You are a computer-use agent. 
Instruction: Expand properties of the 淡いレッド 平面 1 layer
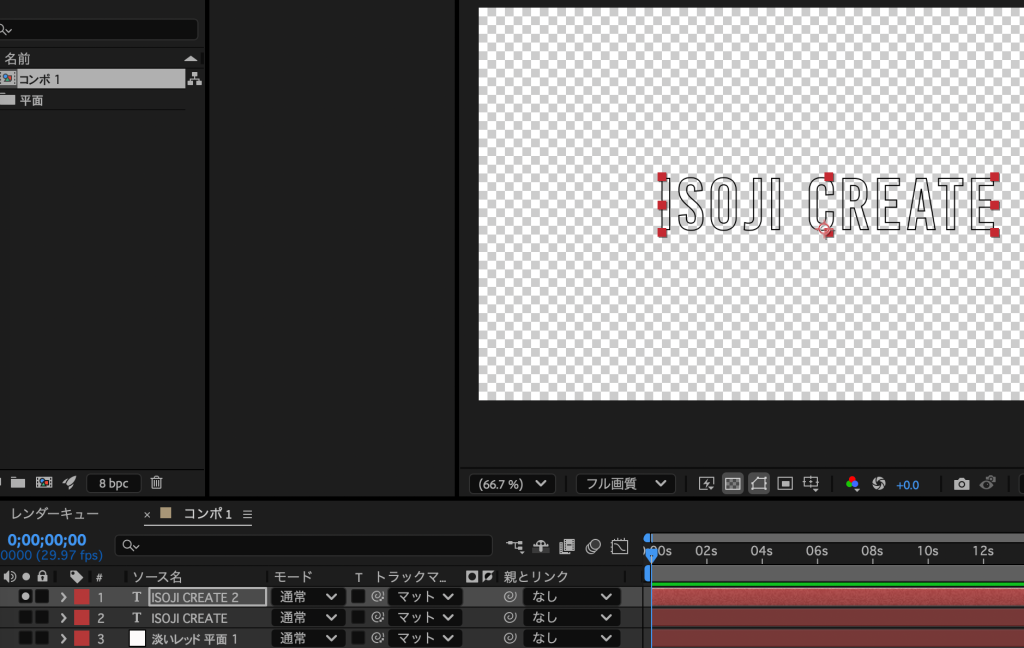(63, 638)
